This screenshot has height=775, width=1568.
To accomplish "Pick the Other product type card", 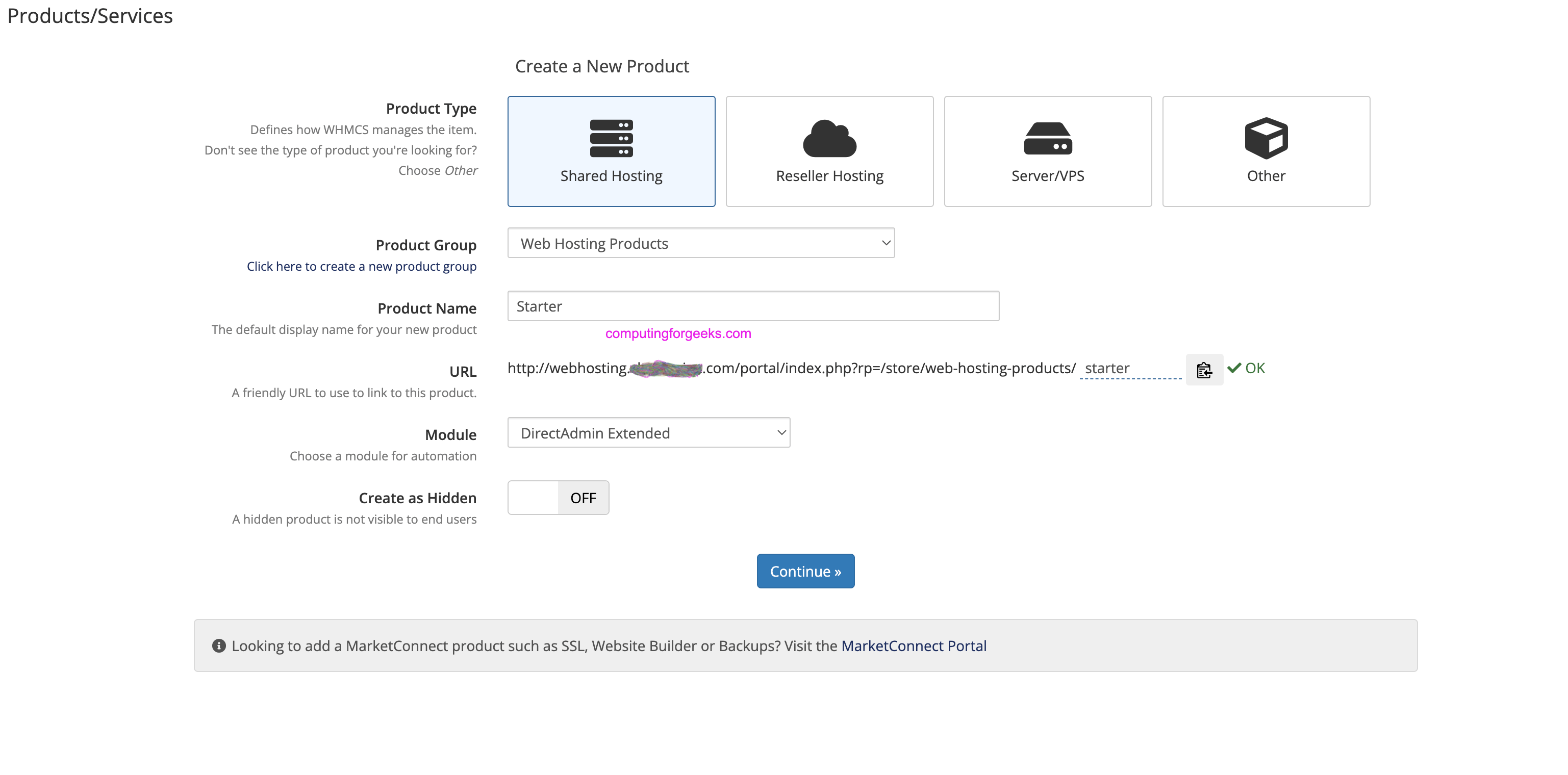I will coord(1266,151).
